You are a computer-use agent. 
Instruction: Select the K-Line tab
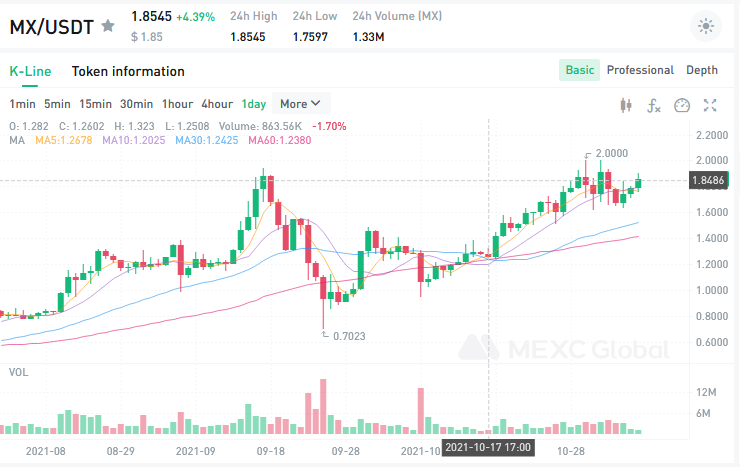point(29,72)
